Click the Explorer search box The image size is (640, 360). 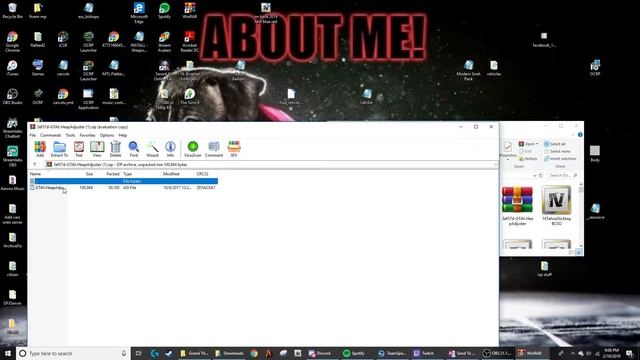tap(563, 175)
